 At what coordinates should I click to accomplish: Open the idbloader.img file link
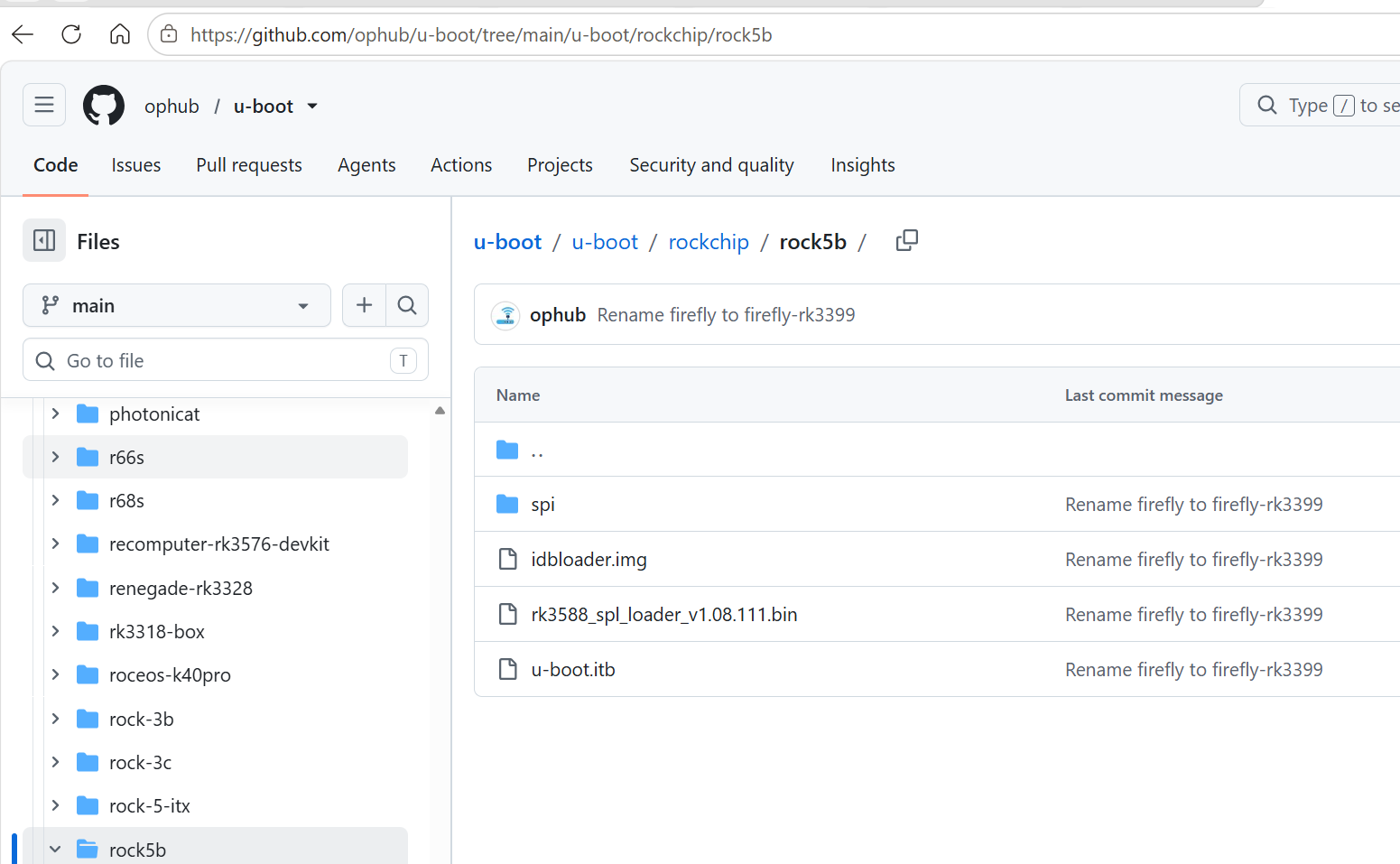pos(589,560)
